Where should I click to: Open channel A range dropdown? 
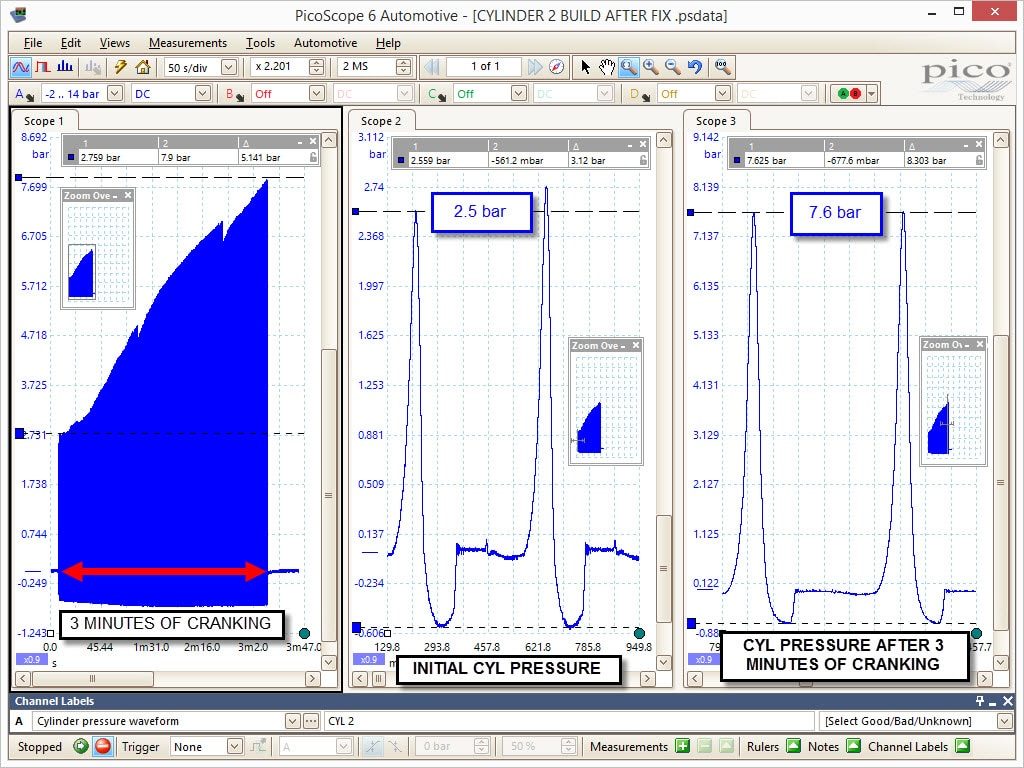[x=115, y=93]
